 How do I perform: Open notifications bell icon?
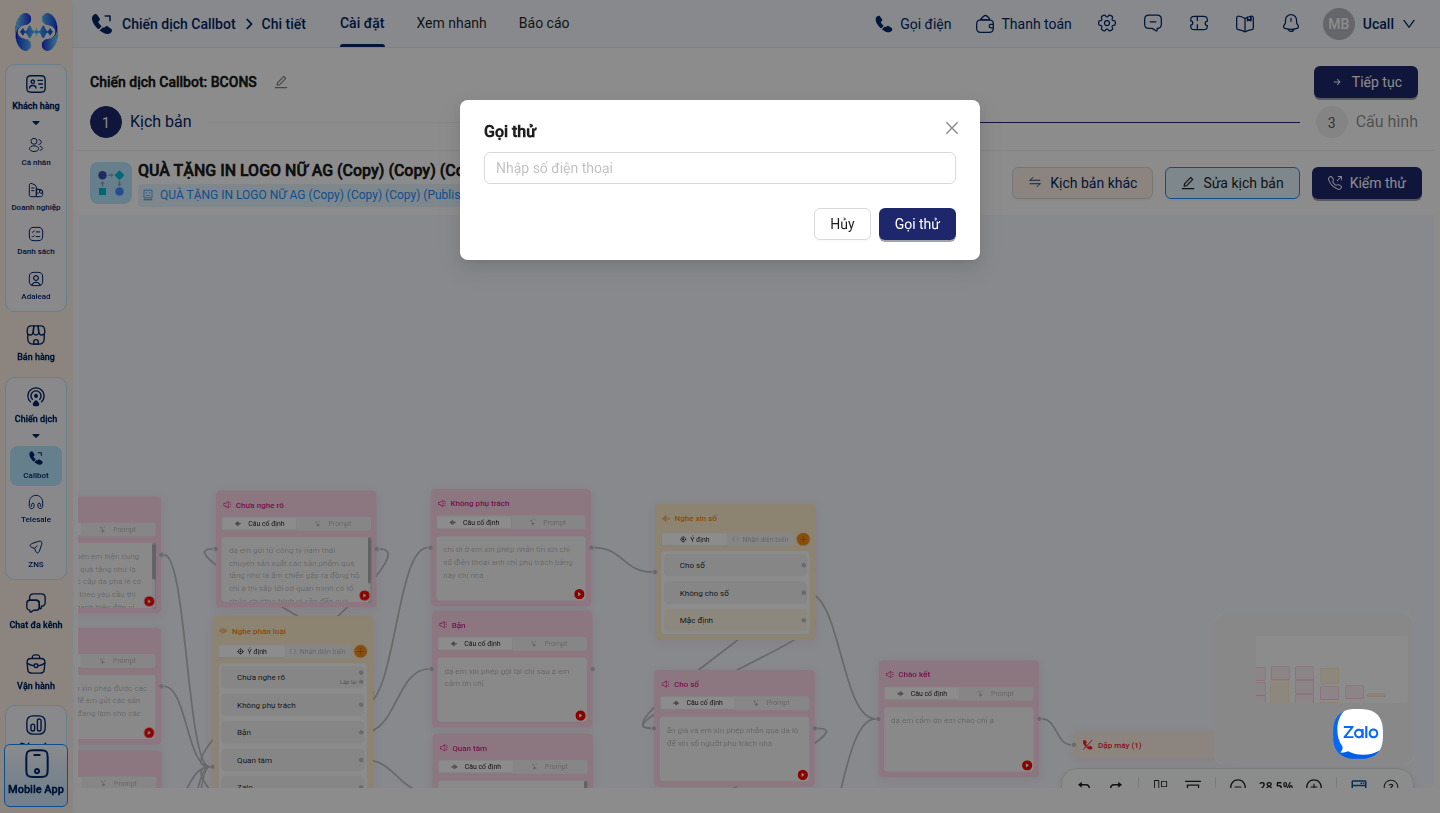[x=1291, y=23]
